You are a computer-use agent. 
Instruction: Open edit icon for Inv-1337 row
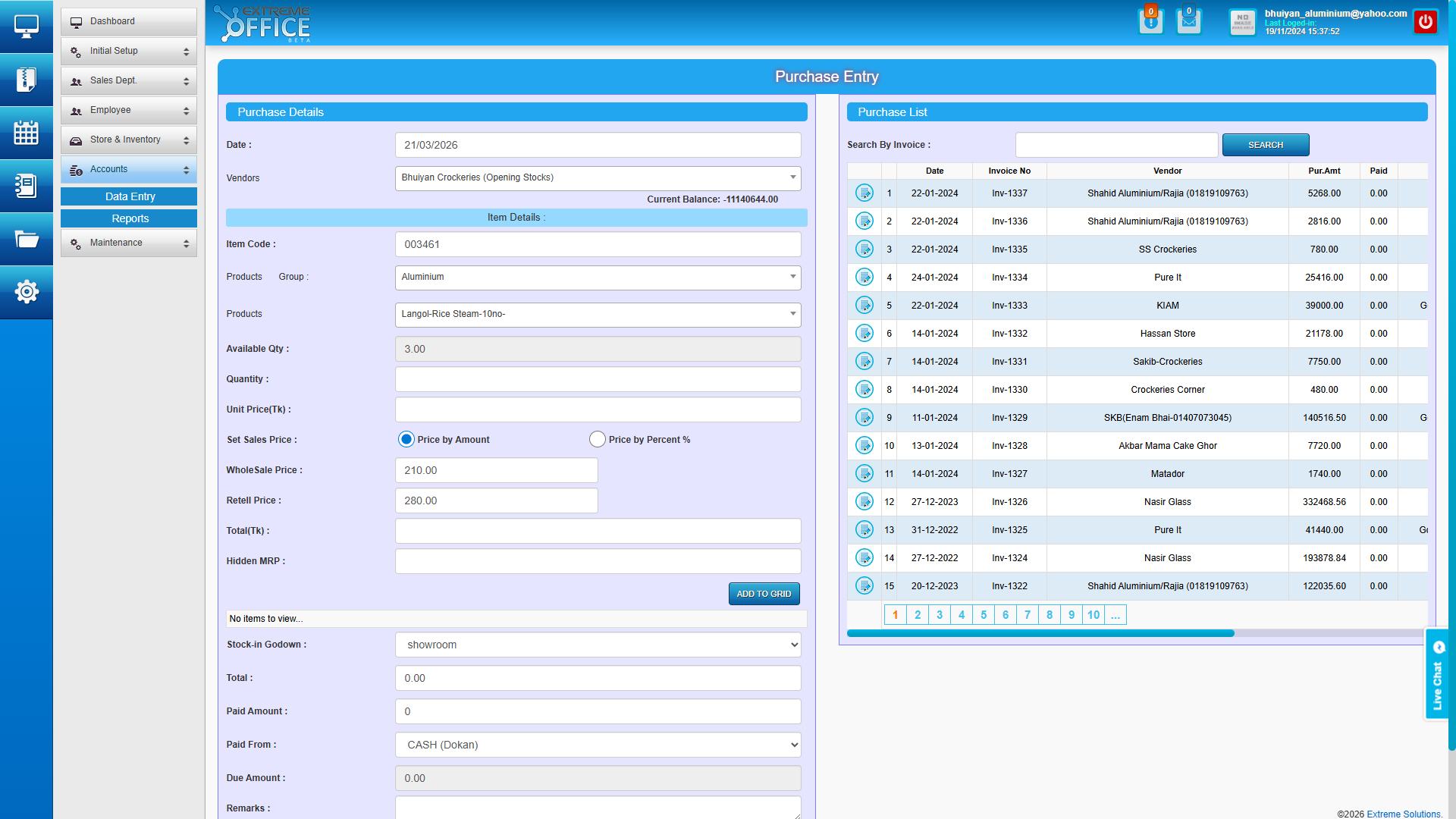[864, 193]
